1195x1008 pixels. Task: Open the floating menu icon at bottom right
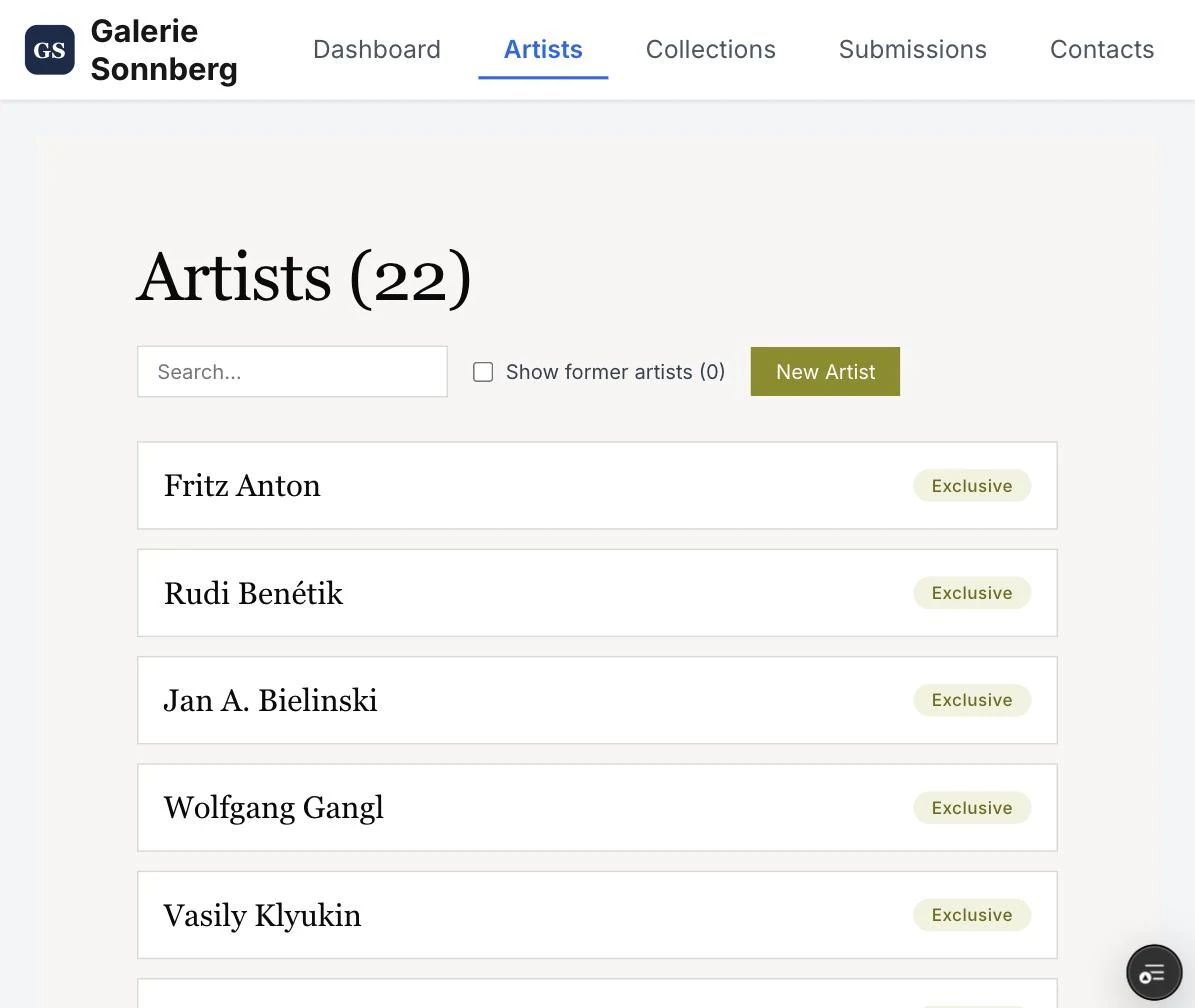[x=1154, y=972]
